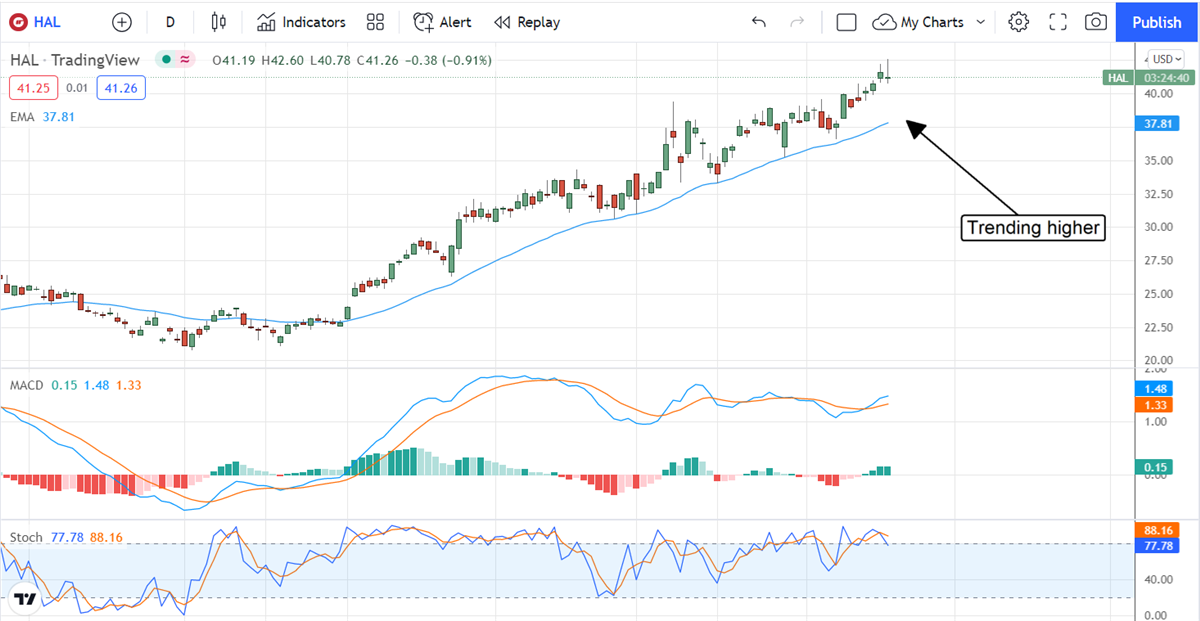Enter fullscreen mode
The width and height of the screenshot is (1200, 621).
[1058, 22]
